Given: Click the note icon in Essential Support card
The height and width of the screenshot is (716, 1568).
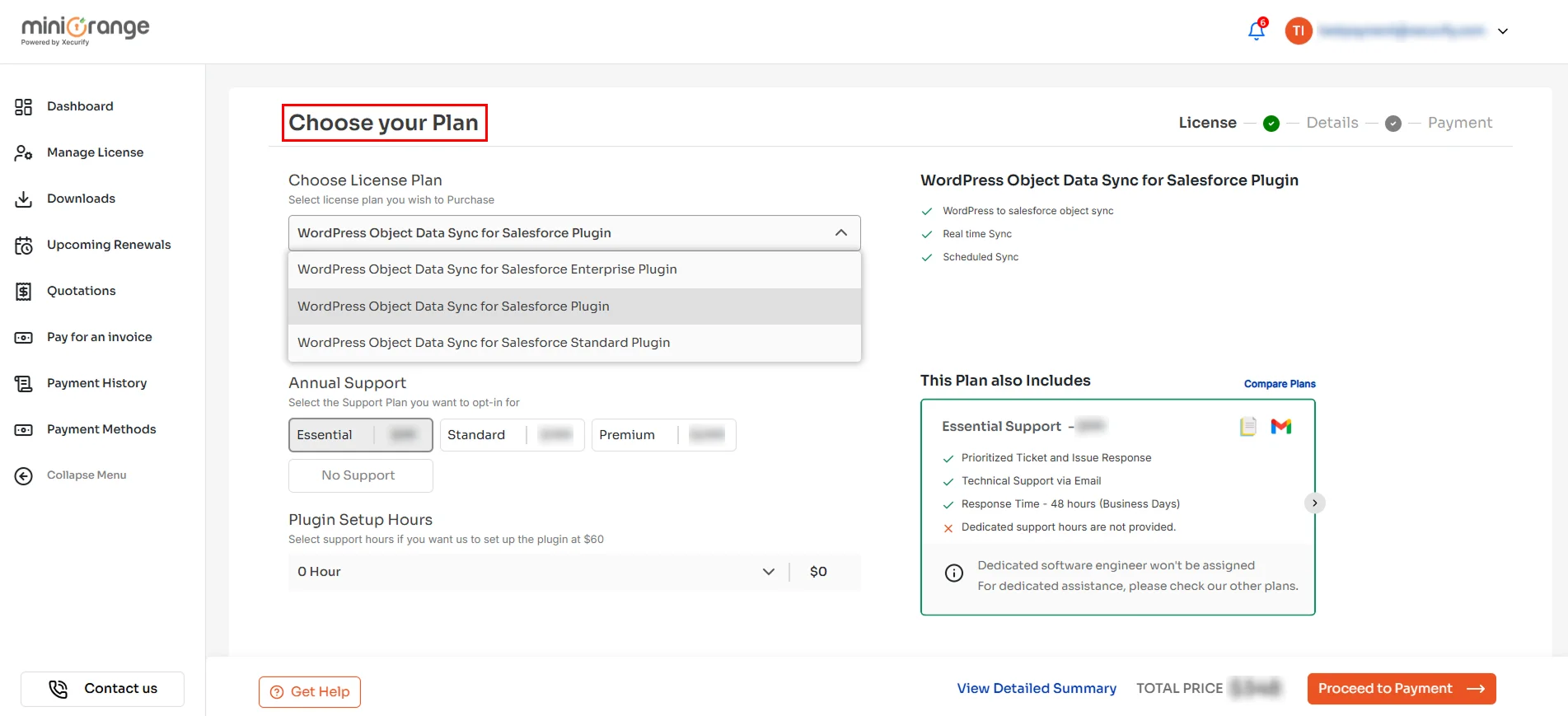Looking at the screenshot, I should coord(1248,426).
